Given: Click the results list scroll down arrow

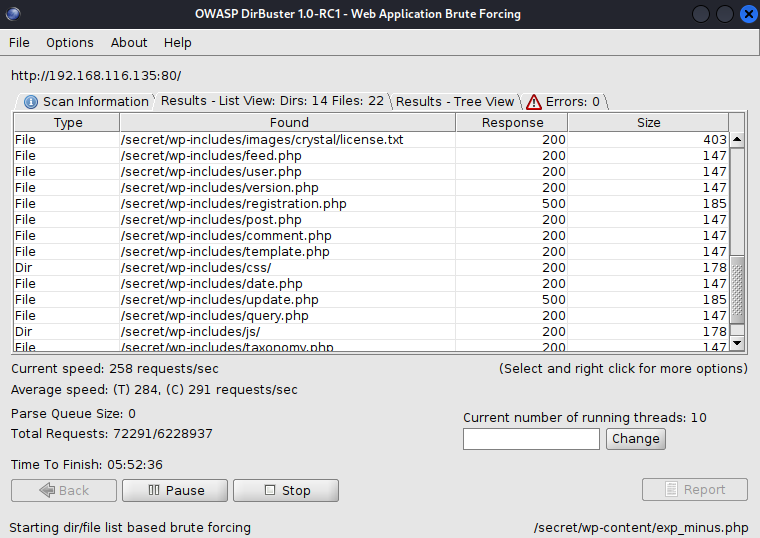Looking at the screenshot, I should pos(737,343).
